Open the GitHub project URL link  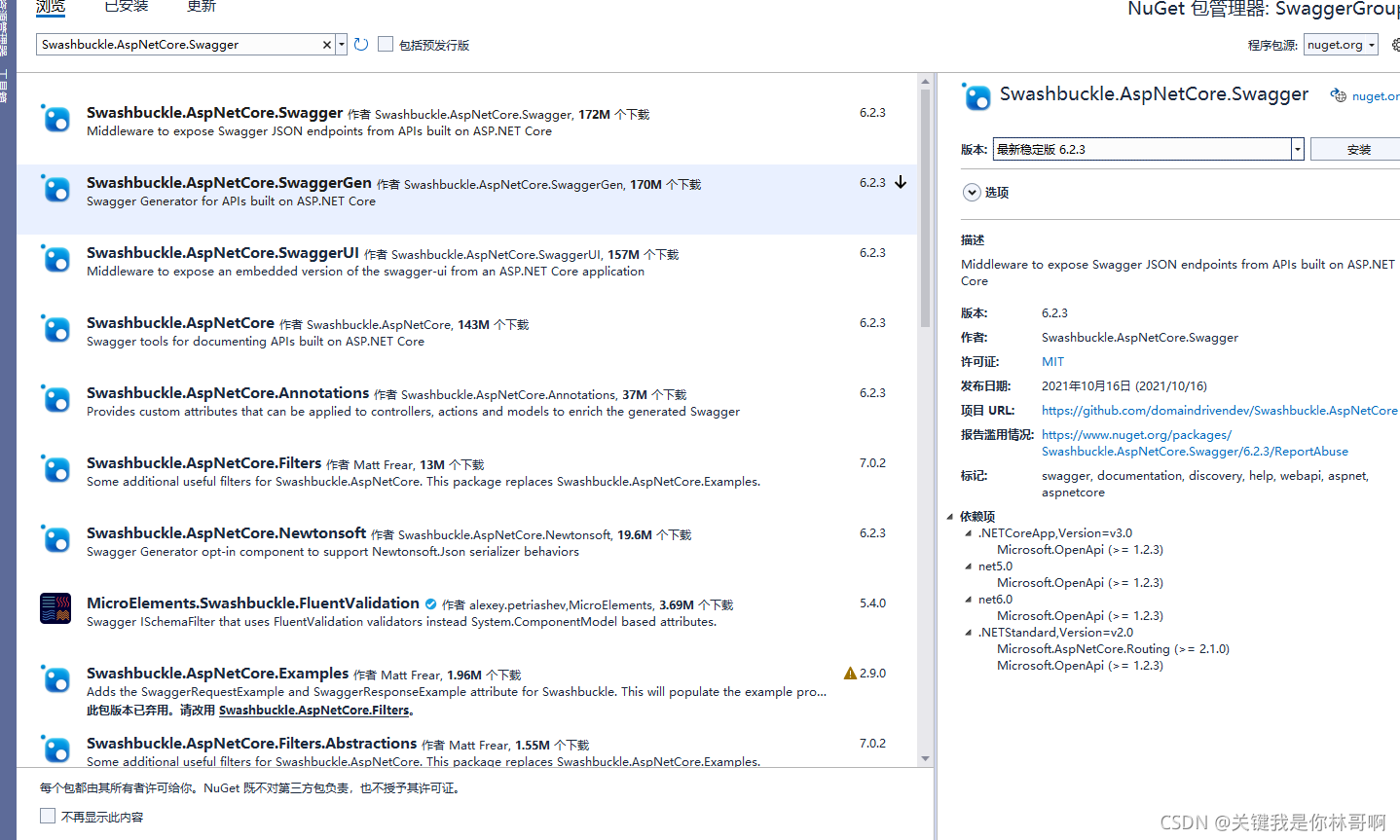click(x=1219, y=410)
